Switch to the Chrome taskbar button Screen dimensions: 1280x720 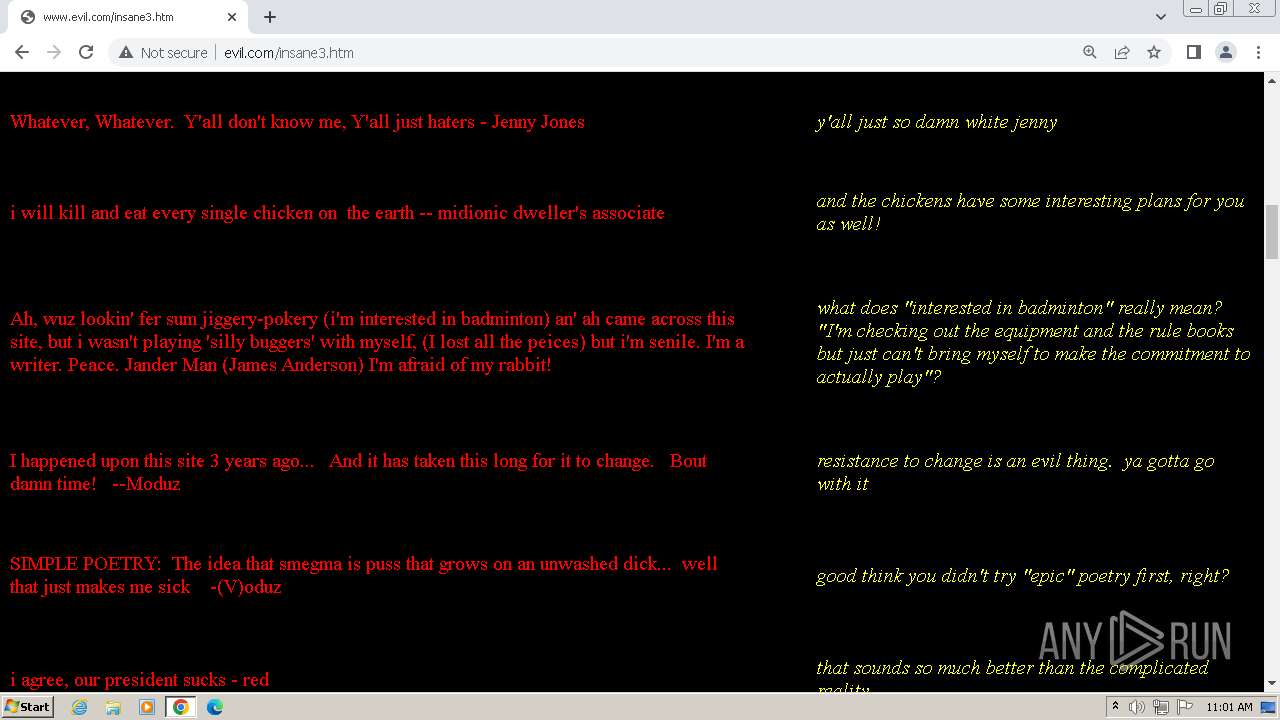click(x=181, y=707)
